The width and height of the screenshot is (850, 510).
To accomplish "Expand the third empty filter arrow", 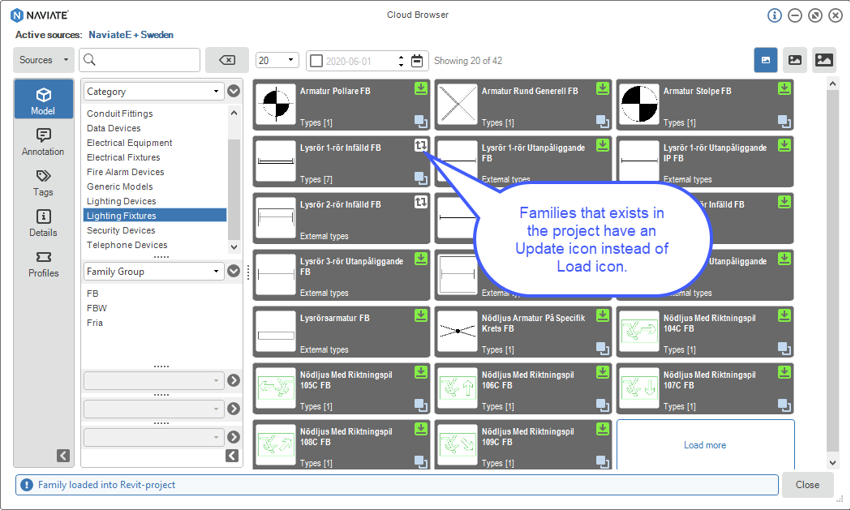I will pos(234,437).
